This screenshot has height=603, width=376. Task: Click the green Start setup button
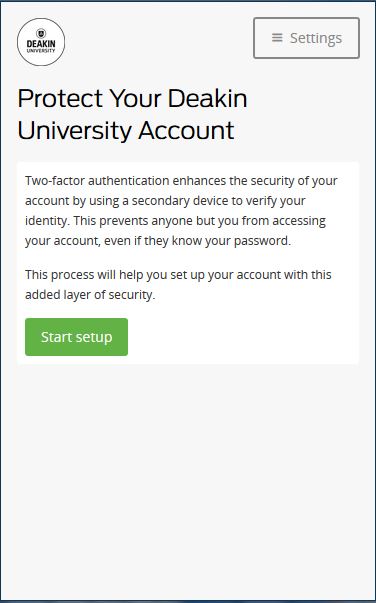[x=77, y=337]
